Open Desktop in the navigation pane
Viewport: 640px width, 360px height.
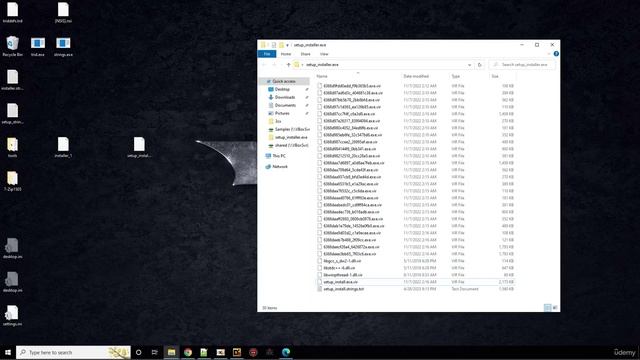coord(282,89)
